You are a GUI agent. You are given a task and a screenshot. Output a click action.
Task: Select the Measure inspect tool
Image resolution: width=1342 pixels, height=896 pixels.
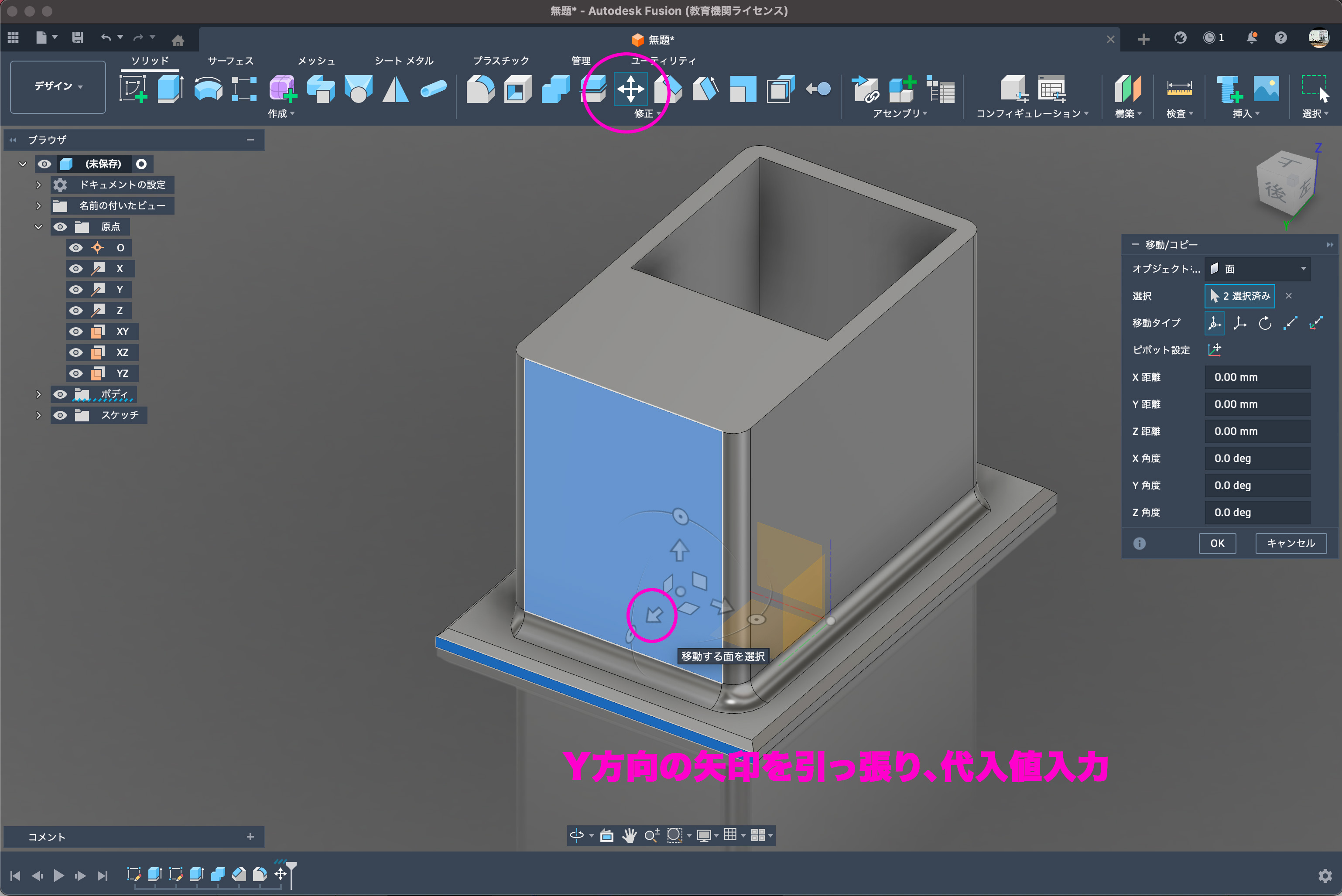click(1178, 89)
